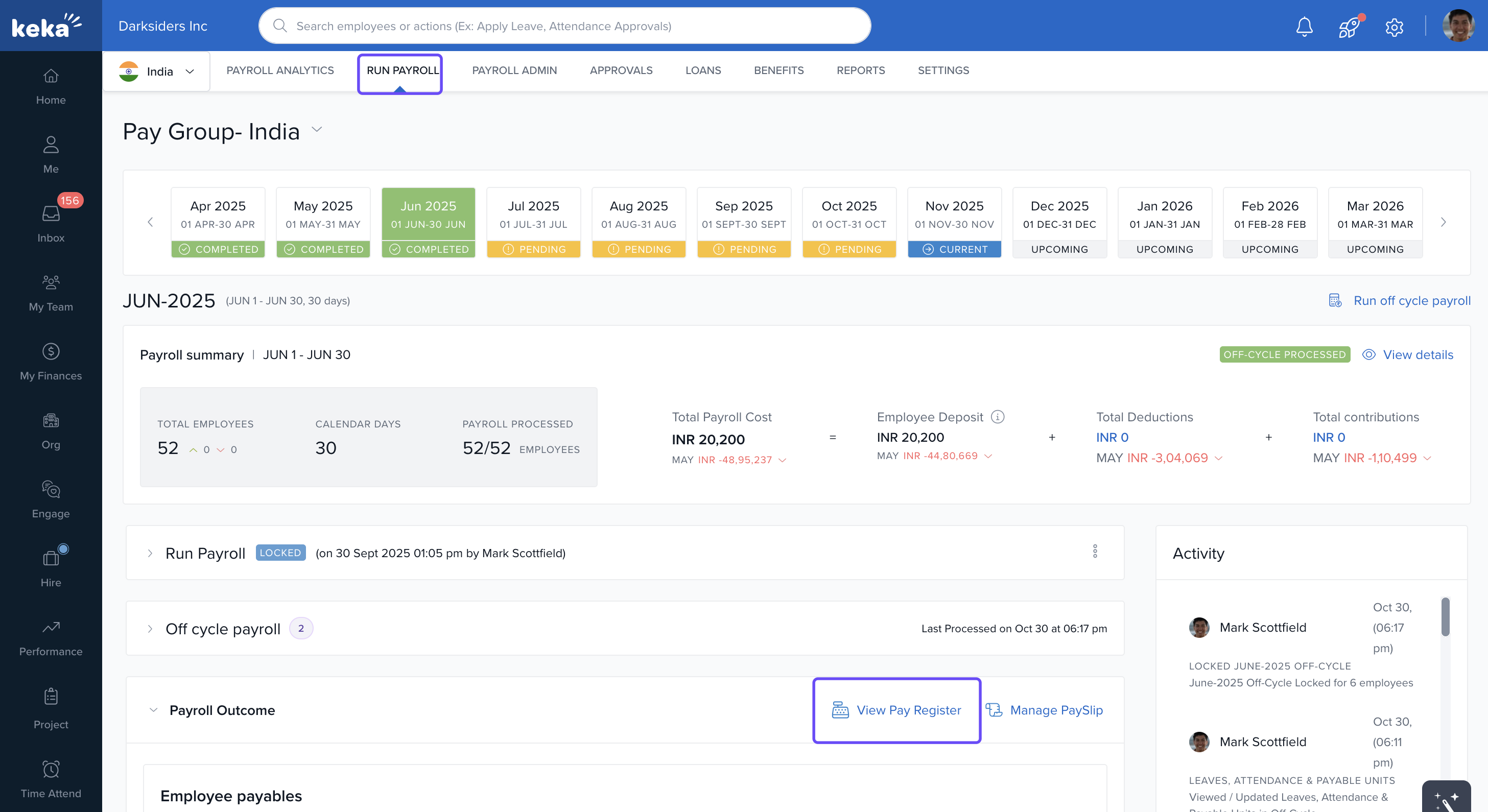
Task: Open the Reports tab
Action: (860, 70)
